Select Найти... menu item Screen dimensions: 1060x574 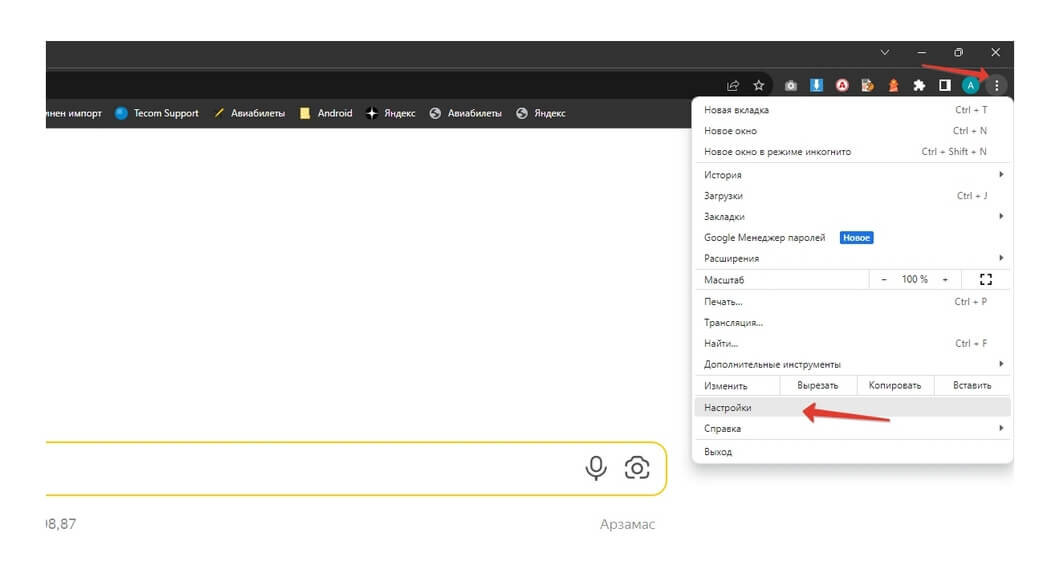tap(852, 343)
